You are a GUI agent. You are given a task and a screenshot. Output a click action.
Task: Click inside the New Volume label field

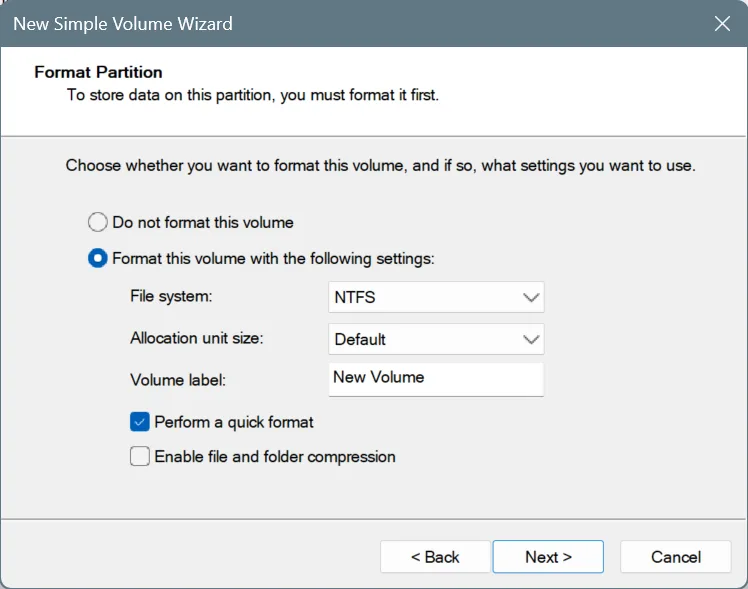pyautogui.click(x=436, y=380)
